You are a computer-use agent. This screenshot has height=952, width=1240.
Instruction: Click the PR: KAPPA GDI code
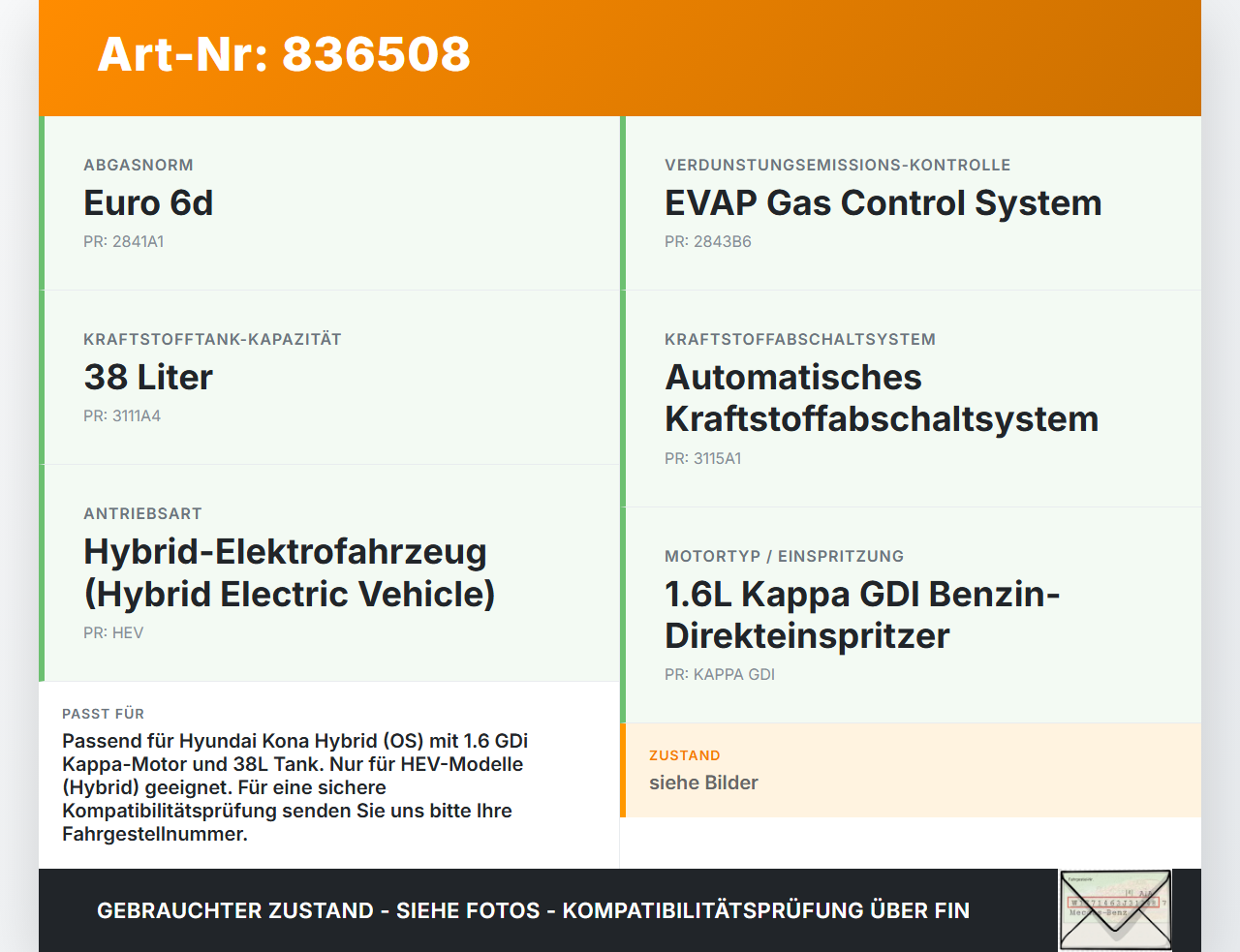tap(720, 674)
